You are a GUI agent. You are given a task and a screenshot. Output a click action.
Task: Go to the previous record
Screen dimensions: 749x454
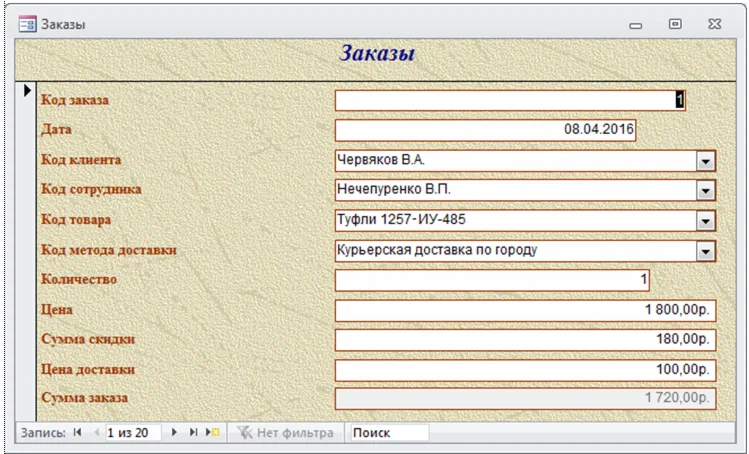tap(96, 433)
